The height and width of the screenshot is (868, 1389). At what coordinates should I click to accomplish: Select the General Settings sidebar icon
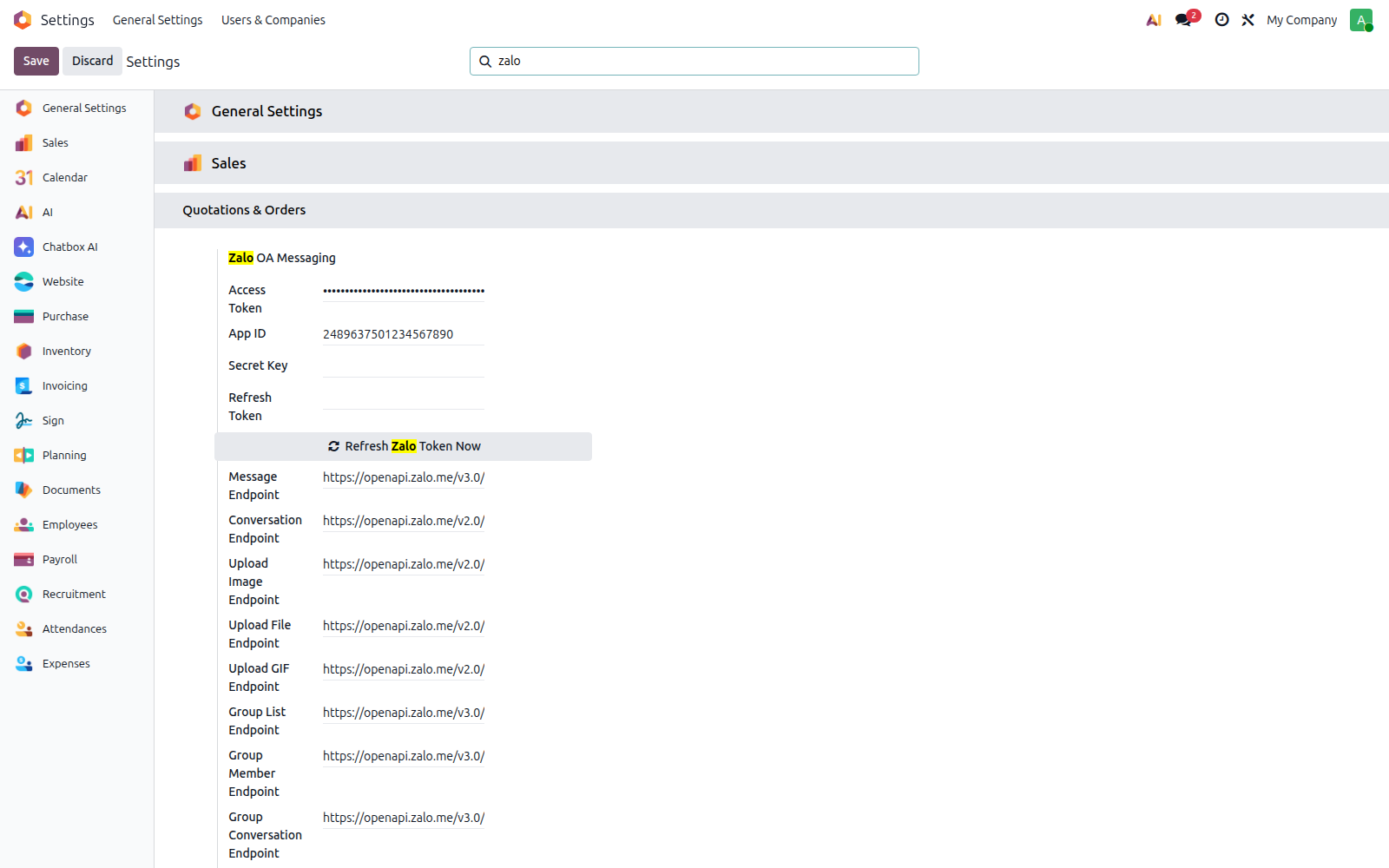(24, 108)
